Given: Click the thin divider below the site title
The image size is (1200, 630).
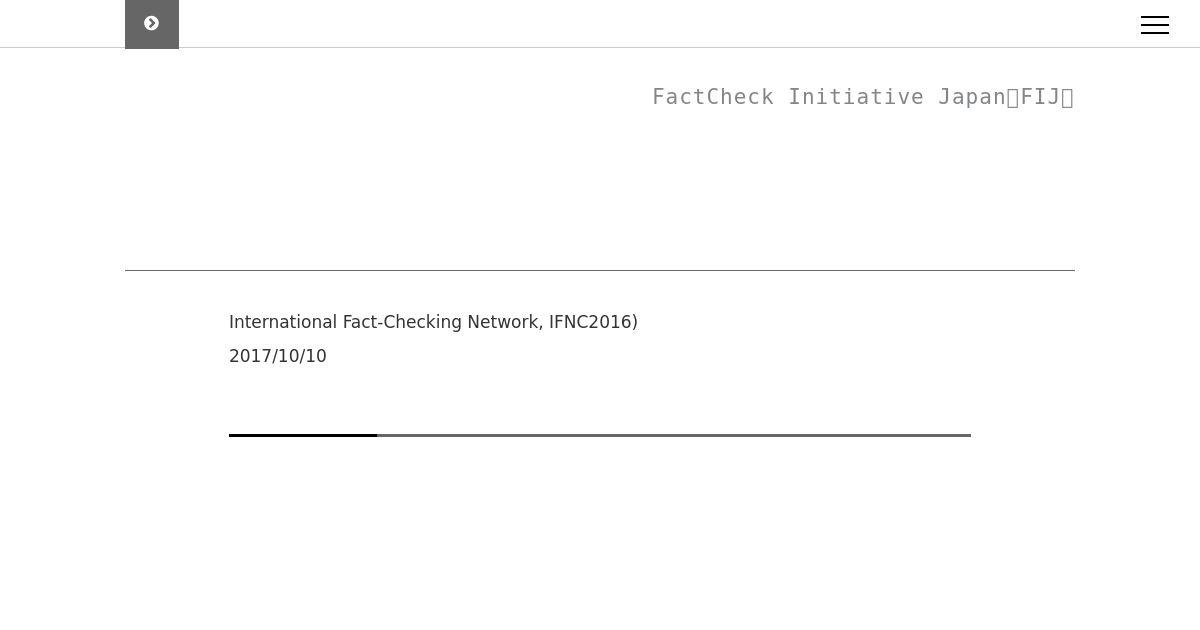Looking at the screenshot, I should tap(600, 270).
